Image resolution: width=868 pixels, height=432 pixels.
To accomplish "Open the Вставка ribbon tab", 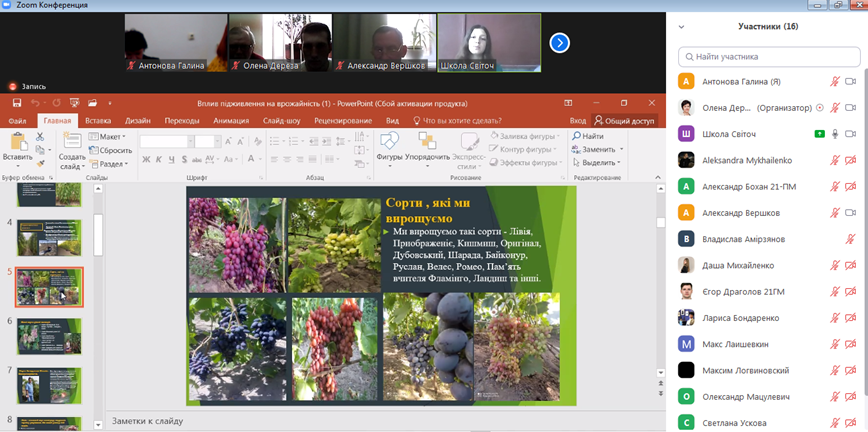I will (x=98, y=120).
